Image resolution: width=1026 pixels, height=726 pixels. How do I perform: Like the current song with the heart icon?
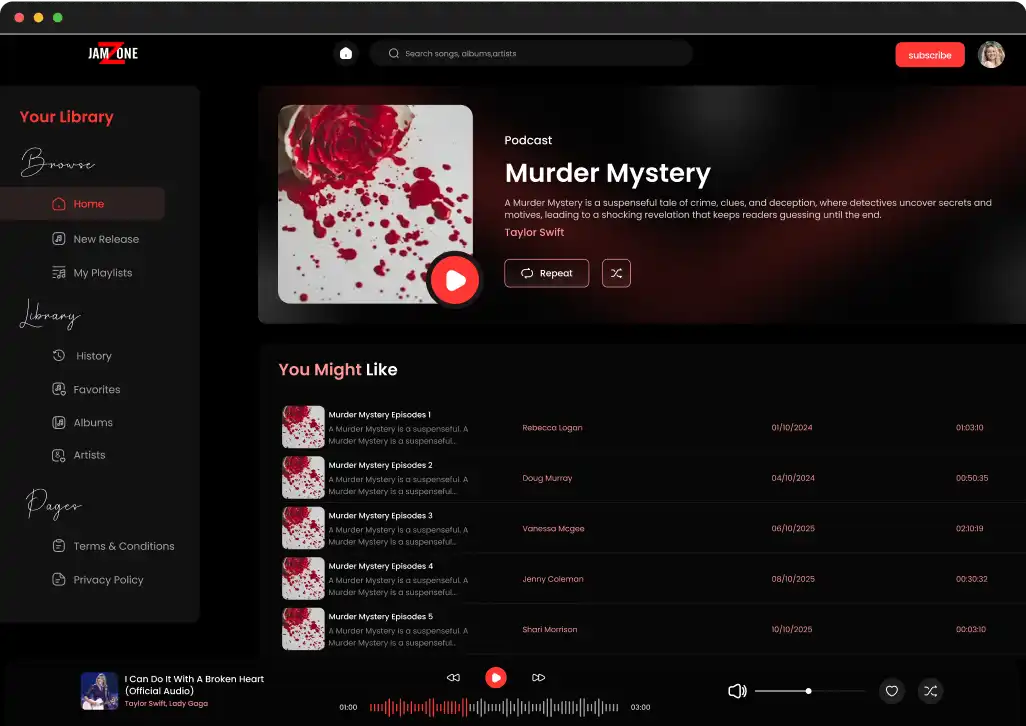(x=891, y=691)
